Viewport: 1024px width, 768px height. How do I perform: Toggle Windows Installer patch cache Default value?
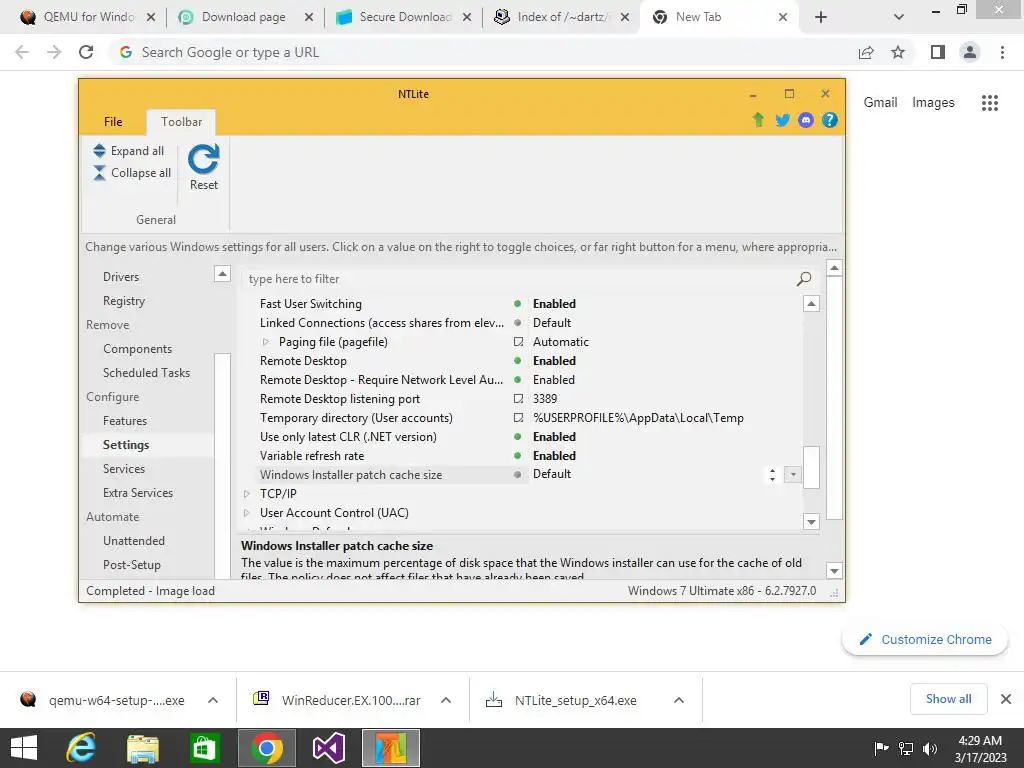(552, 474)
